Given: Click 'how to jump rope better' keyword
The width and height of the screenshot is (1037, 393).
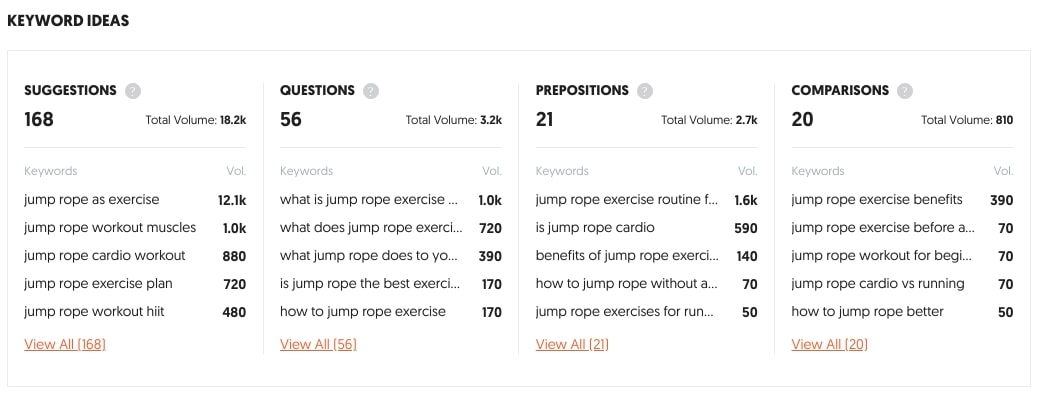Looking at the screenshot, I should tap(868, 312).
